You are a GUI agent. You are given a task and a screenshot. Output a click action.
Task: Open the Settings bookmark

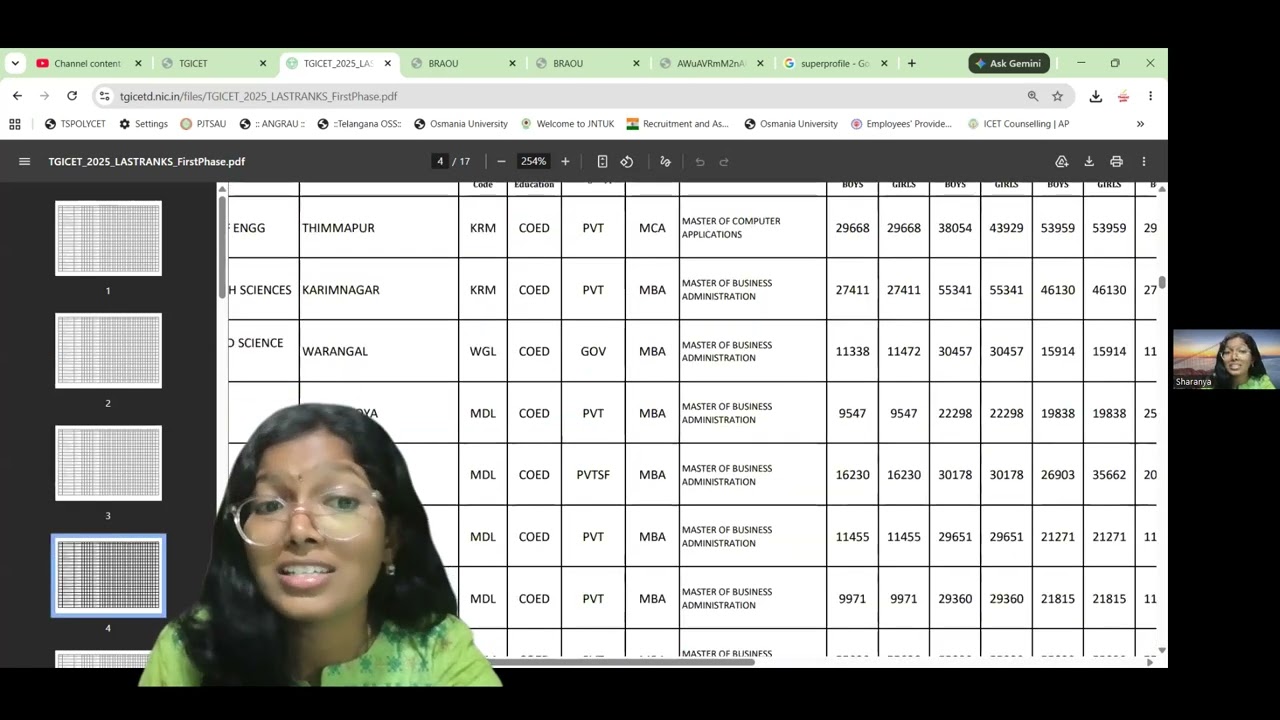pos(143,124)
